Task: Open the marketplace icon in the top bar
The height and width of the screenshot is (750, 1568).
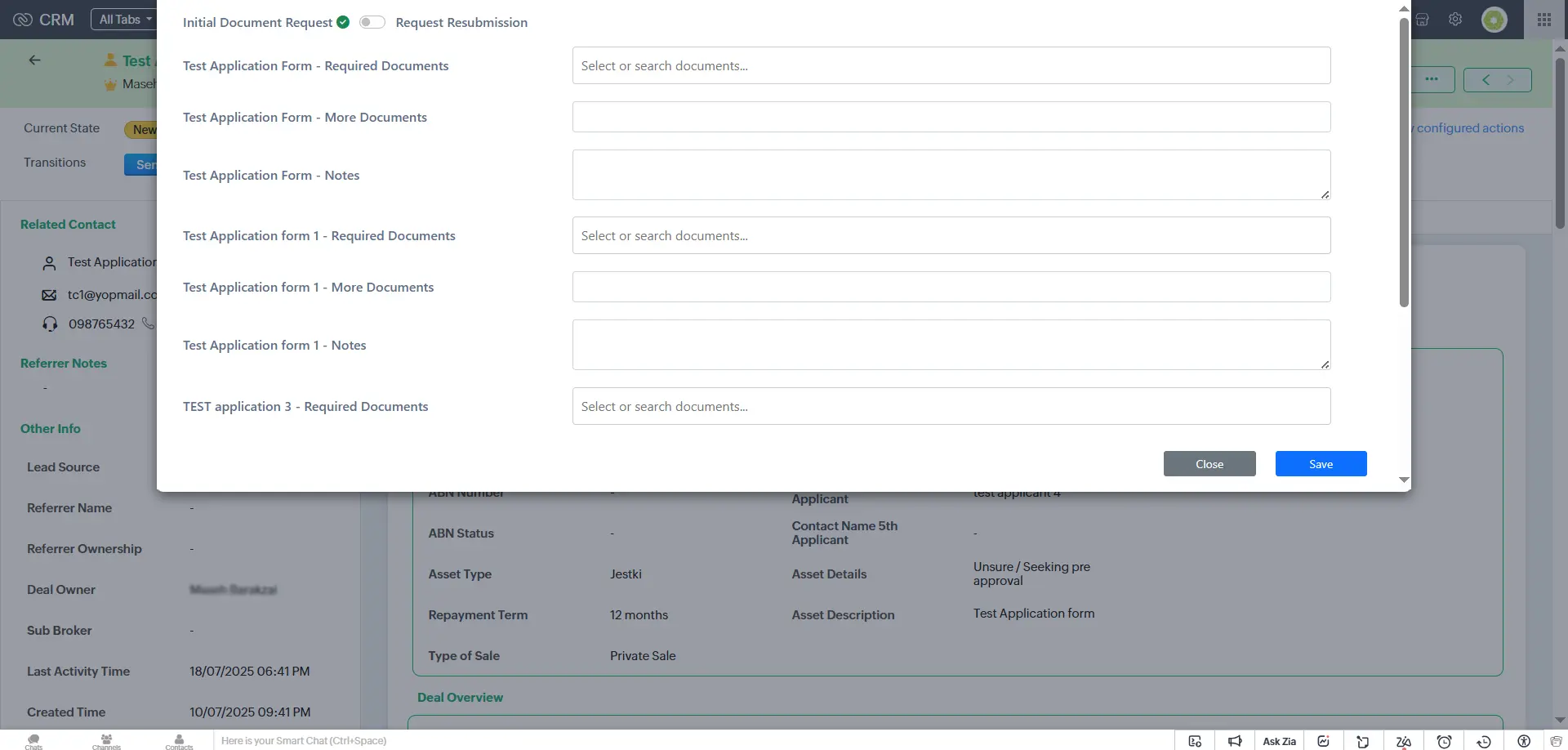Action: point(1423,19)
